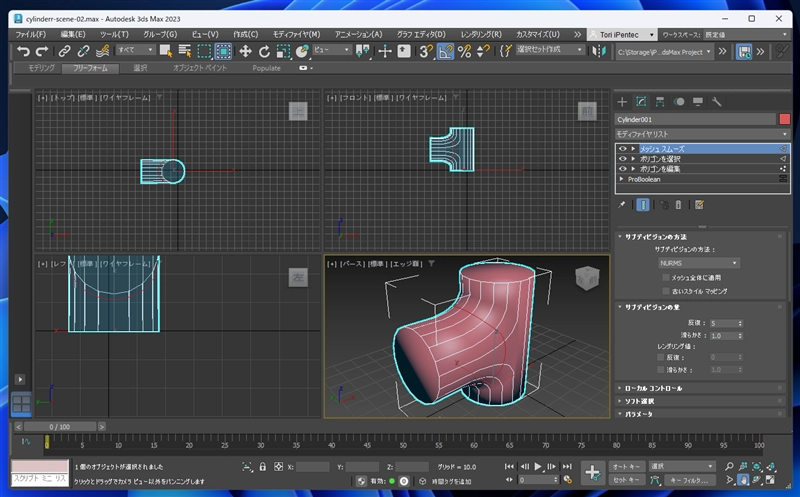Click Configure Modifier Sets icon

(699, 205)
